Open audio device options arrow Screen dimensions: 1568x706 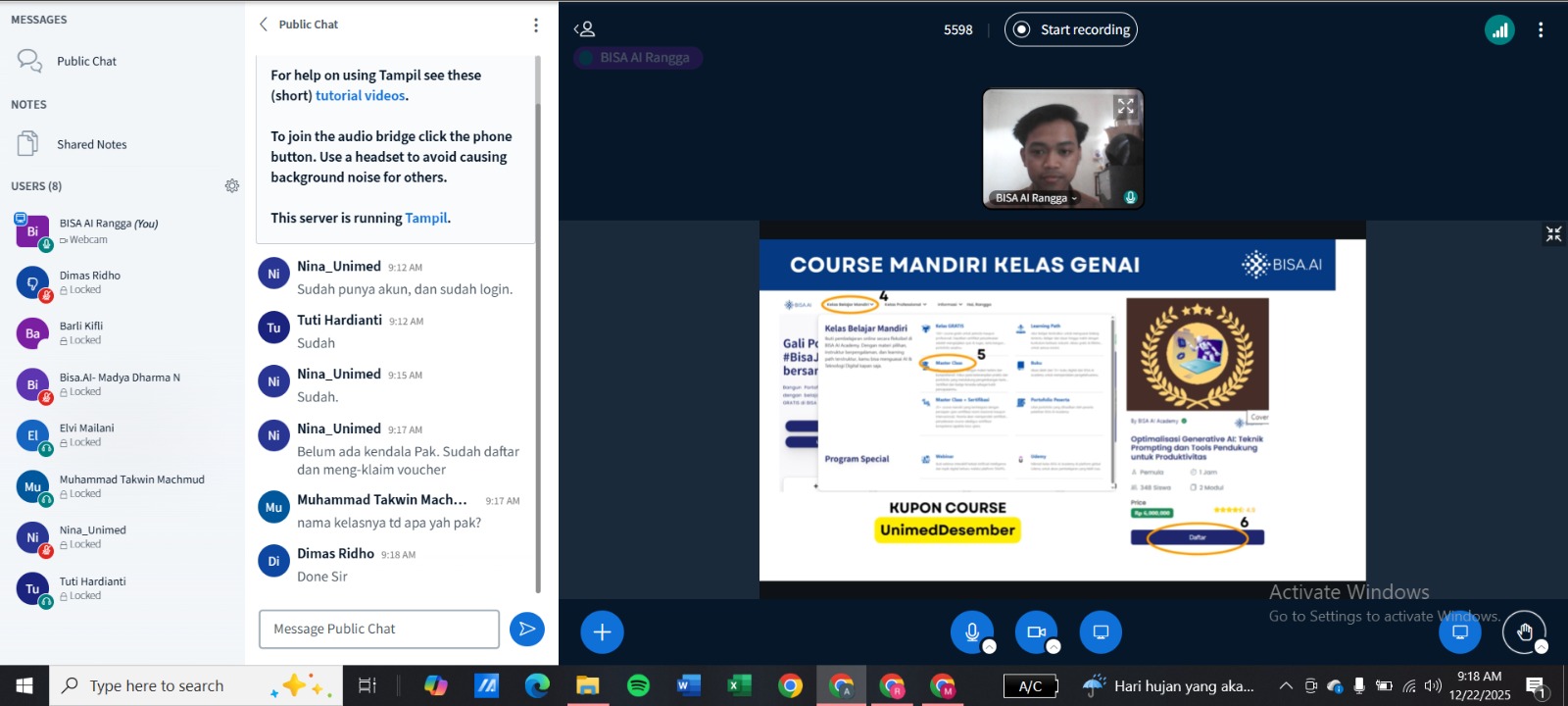pos(990,647)
